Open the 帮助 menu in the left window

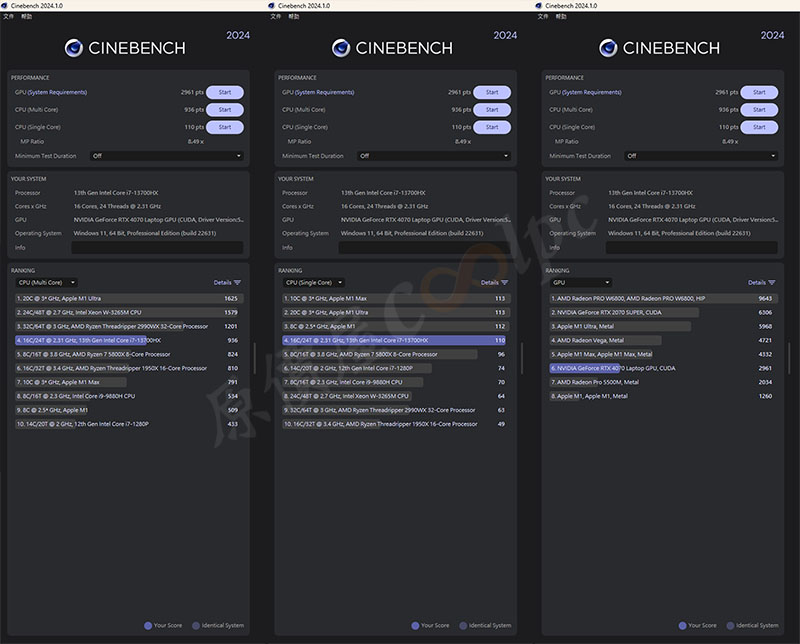(27, 16)
